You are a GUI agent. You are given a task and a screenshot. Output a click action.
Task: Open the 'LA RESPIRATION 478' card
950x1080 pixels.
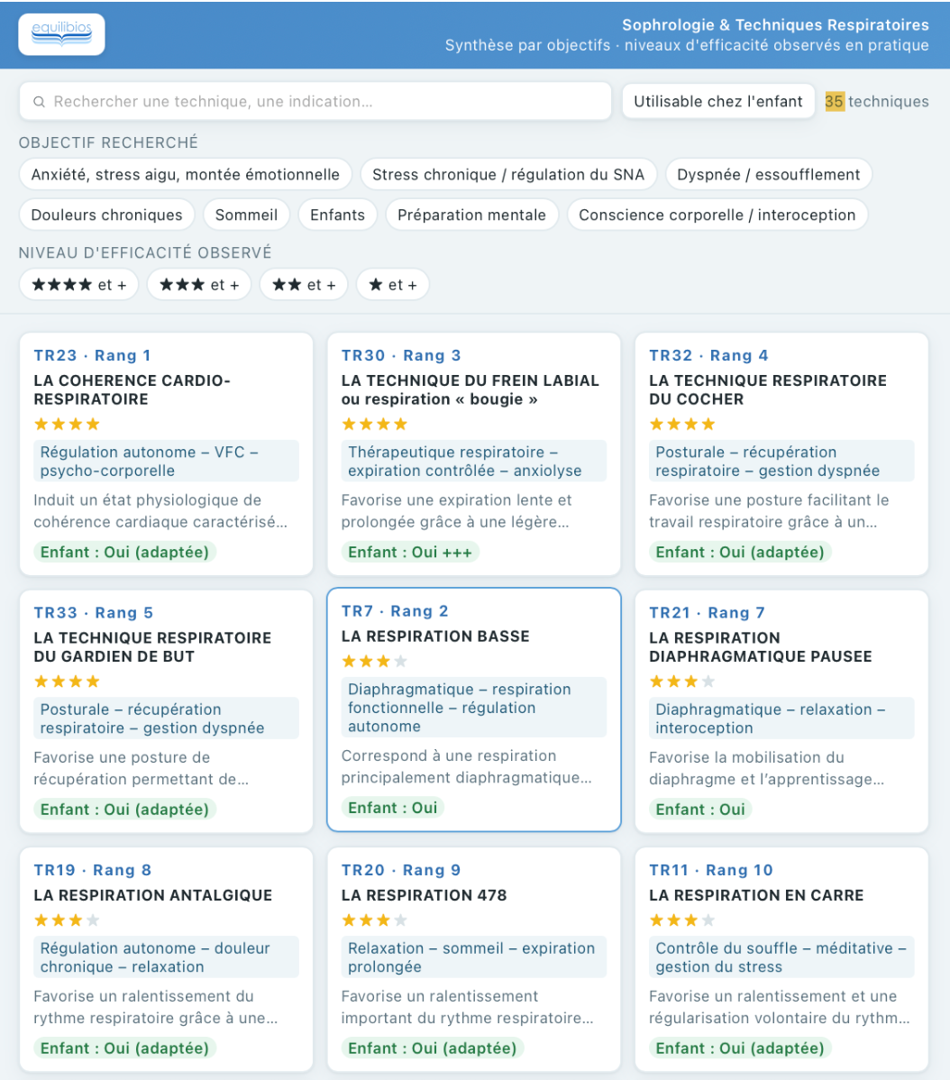point(474,959)
